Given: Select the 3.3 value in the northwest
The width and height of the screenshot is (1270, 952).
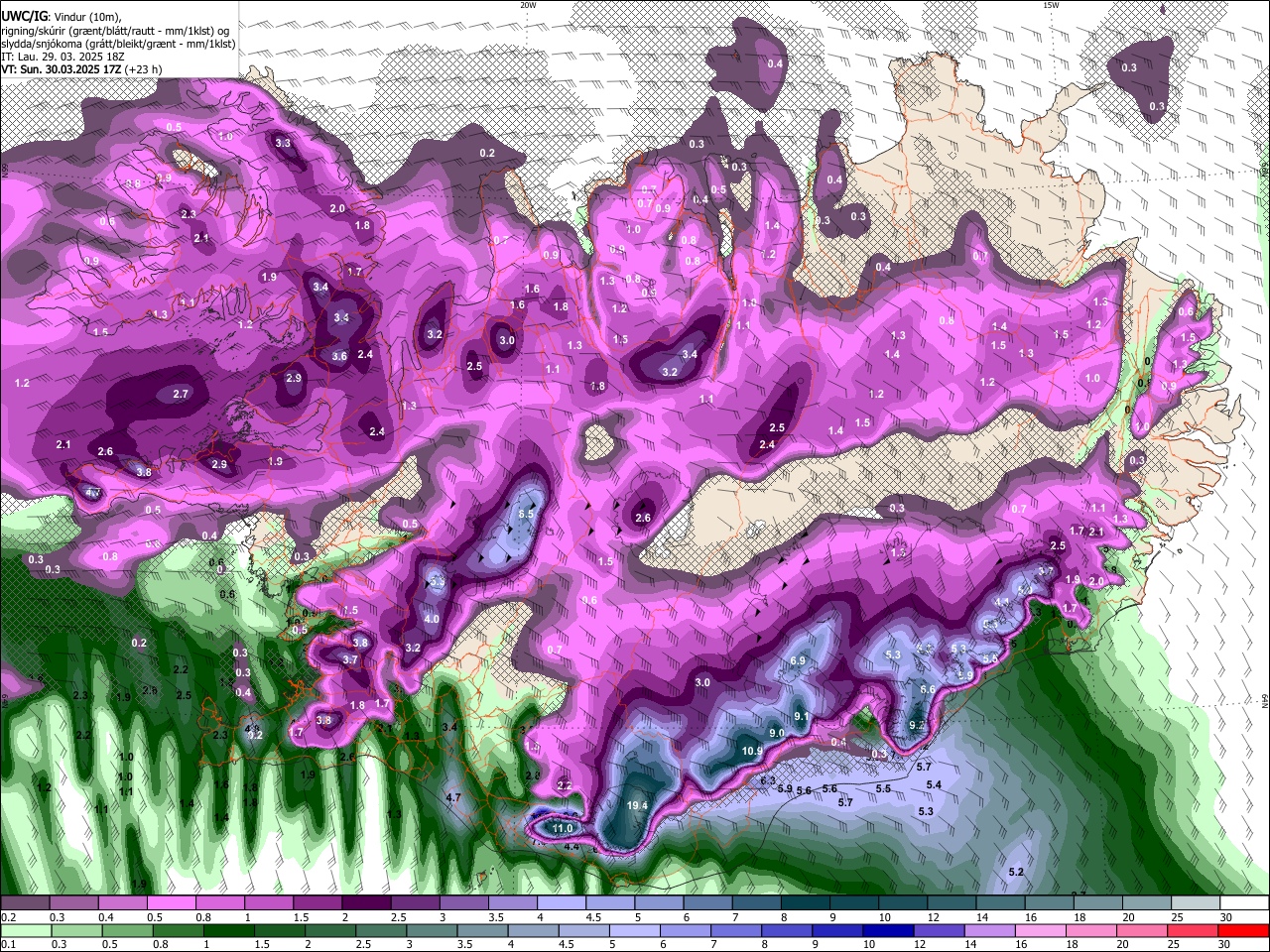Looking at the screenshot, I should tap(283, 143).
